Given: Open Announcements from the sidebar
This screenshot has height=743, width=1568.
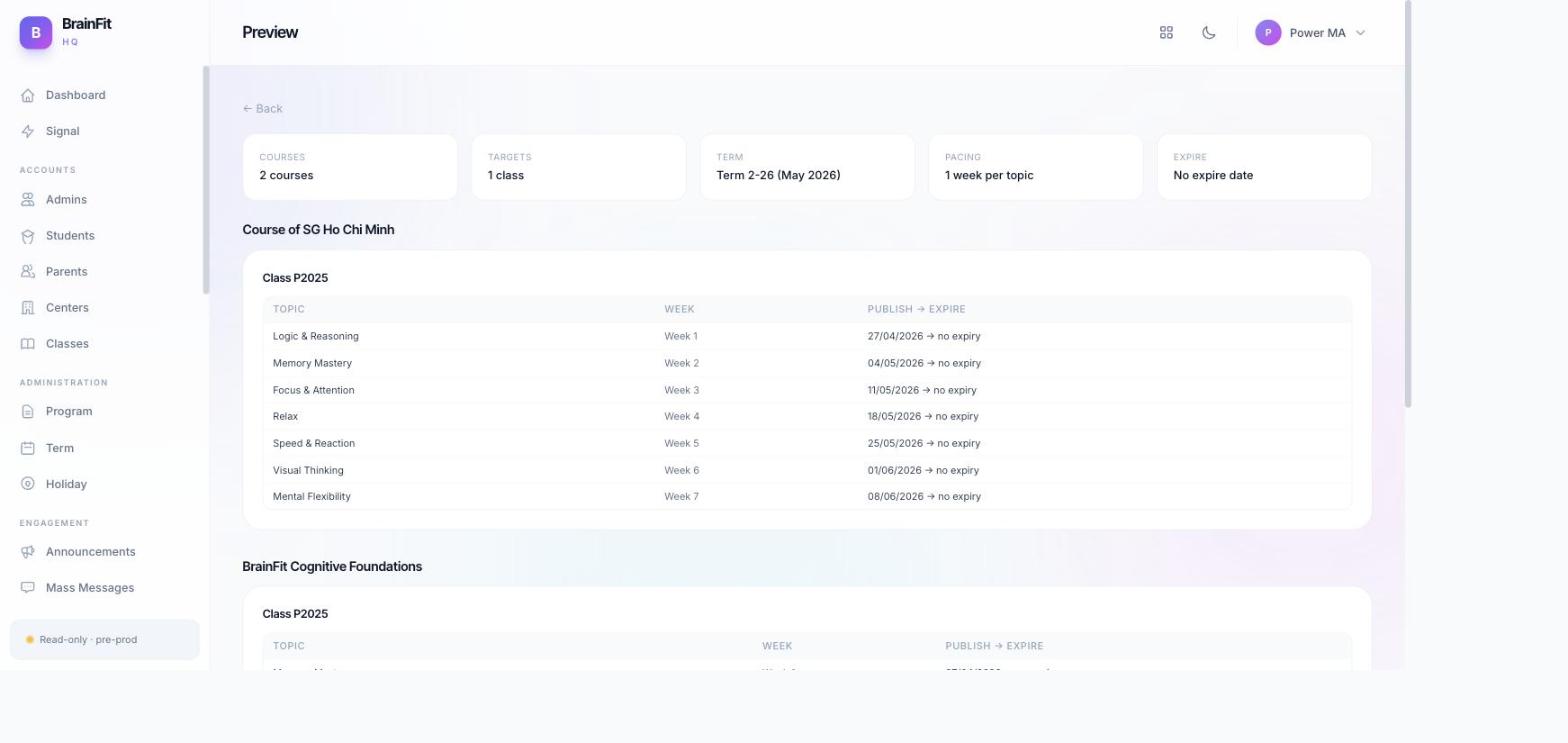Looking at the screenshot, I should click(105, 552).
